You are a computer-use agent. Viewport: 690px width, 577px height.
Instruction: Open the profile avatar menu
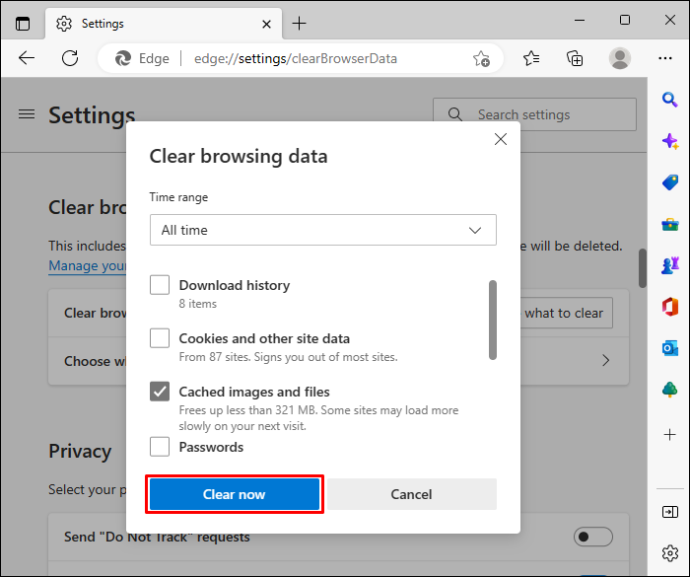point(620,58)
